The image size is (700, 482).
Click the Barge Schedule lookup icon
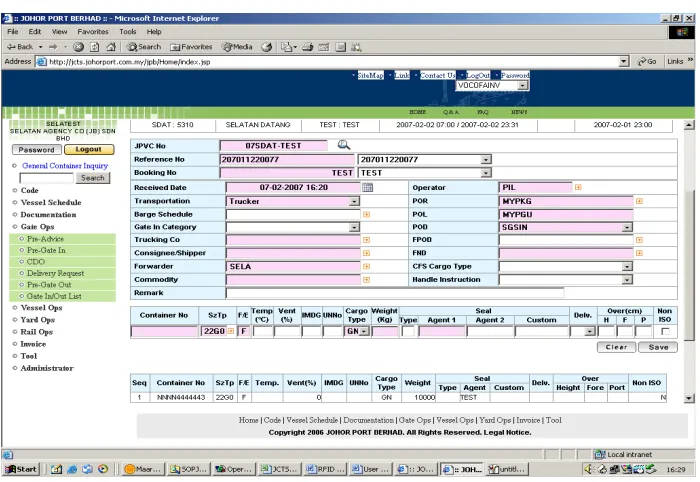pos(367,215)
